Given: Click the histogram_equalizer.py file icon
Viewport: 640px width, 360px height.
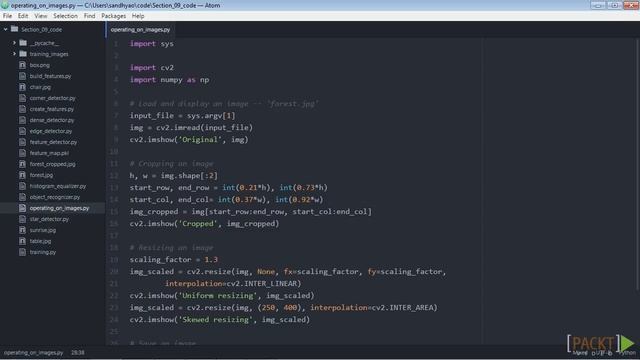Looking at the screenshot, I should [x=22, y=186].
